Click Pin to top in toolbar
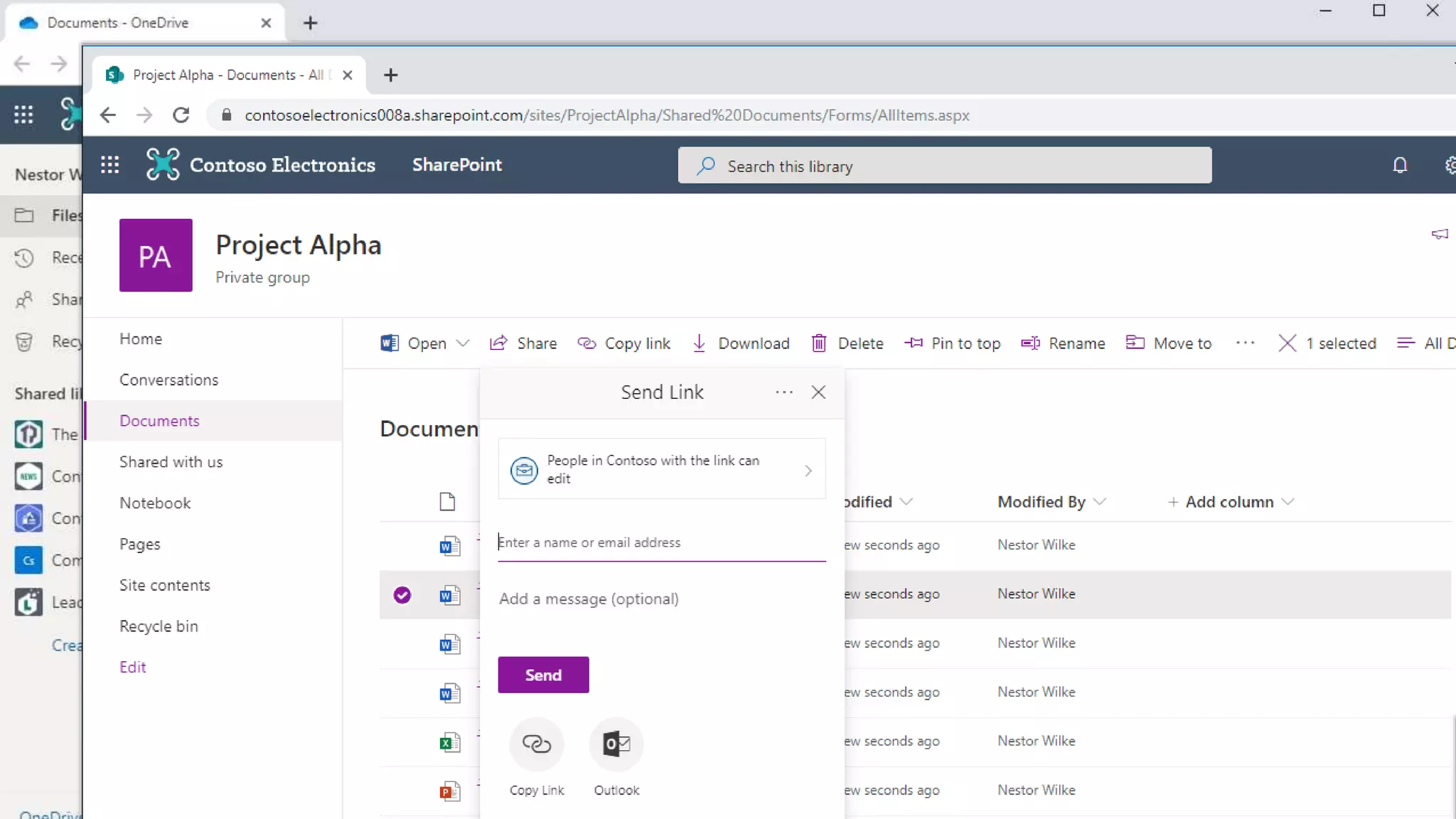Screen dimensions: 1456x819 point(953,343)
